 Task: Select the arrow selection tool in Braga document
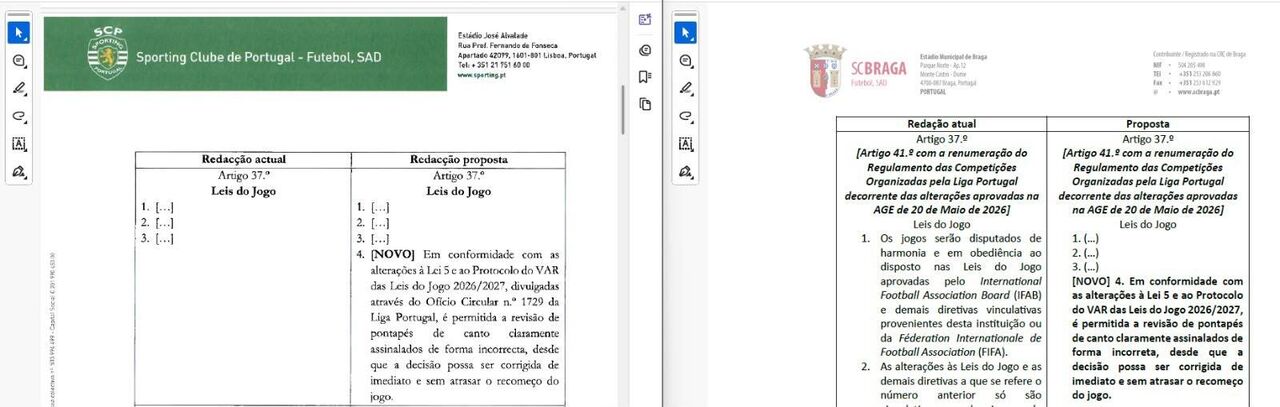point(685,33)
